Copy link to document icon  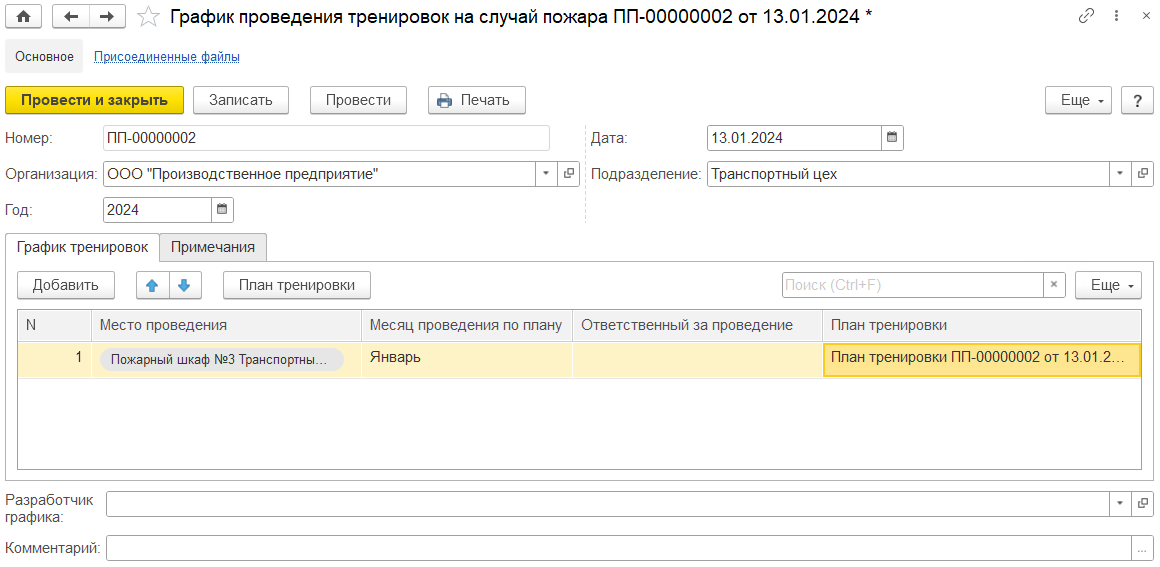1086,16
